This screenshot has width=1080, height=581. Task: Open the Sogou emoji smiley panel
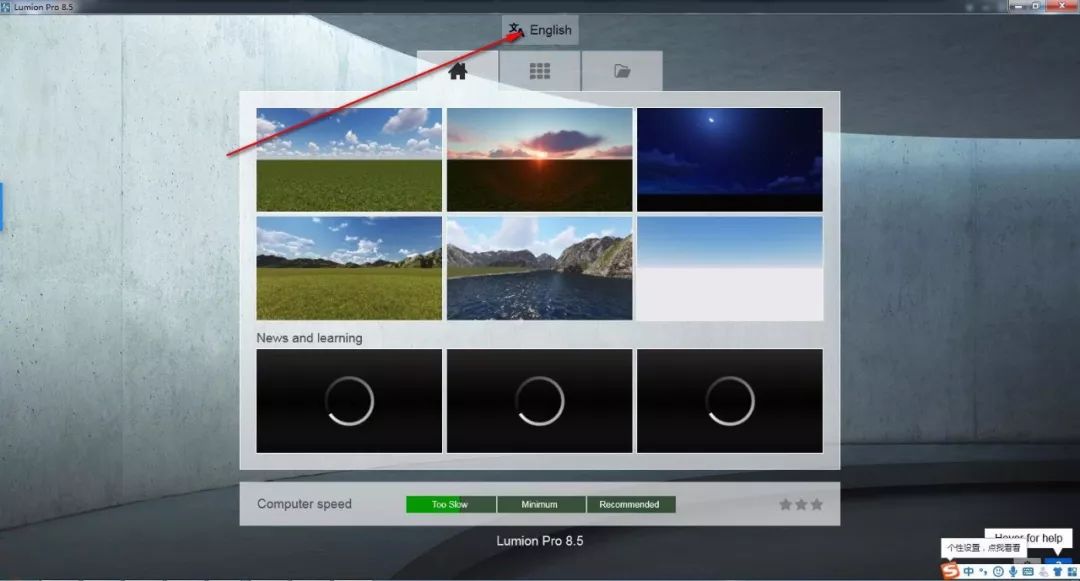998,571
